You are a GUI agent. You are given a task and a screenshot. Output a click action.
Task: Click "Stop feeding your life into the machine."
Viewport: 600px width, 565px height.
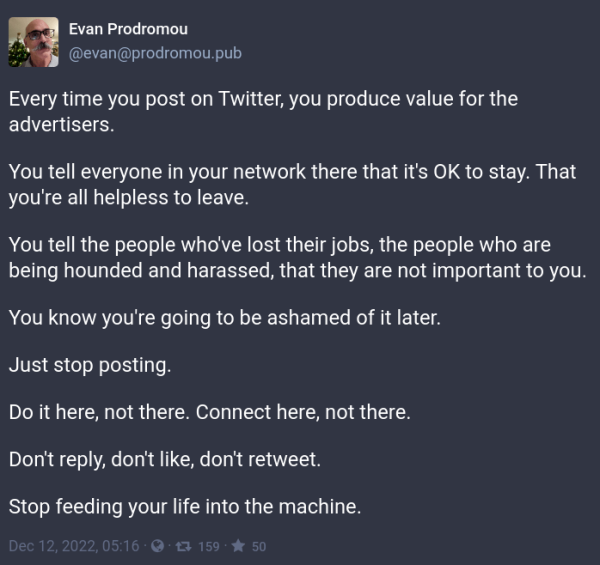click(185, 506)
